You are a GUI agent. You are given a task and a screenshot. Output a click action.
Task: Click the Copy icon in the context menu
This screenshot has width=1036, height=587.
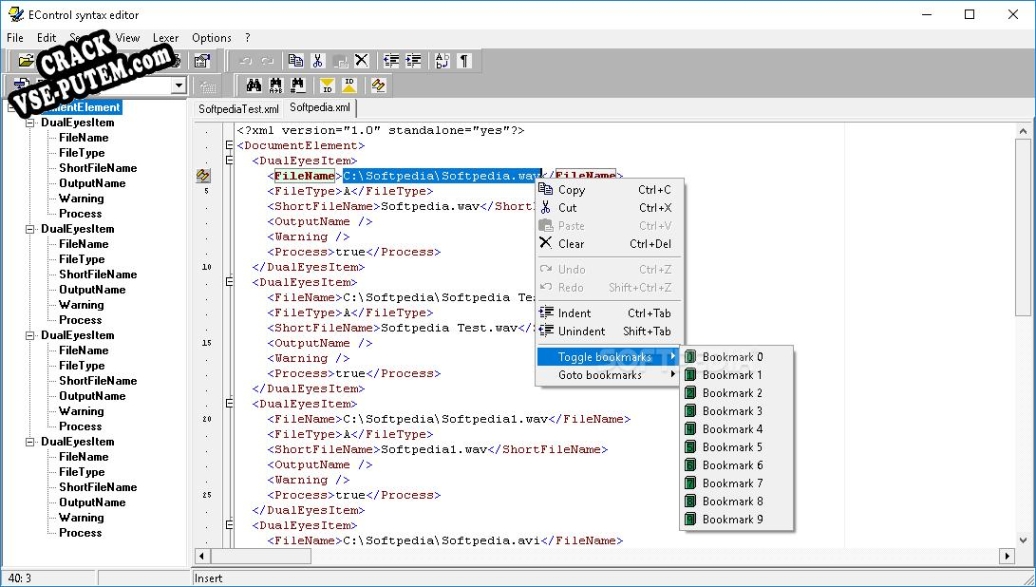pyautogui.click(x=546, y=190)
